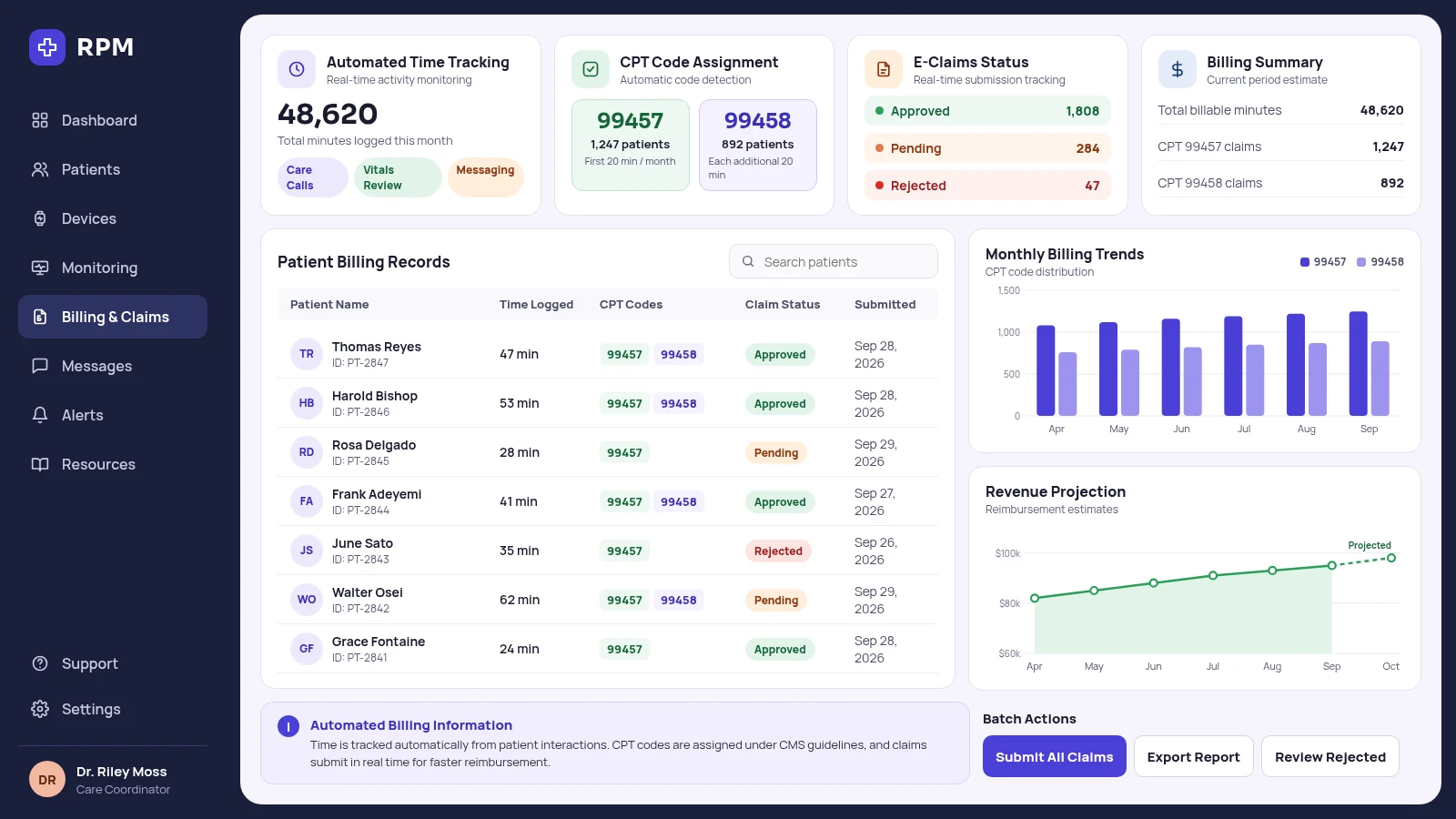Click Rosa Delgado's Pending status badge
Viewport: 1456px width, 819px height.
point(776,452)
